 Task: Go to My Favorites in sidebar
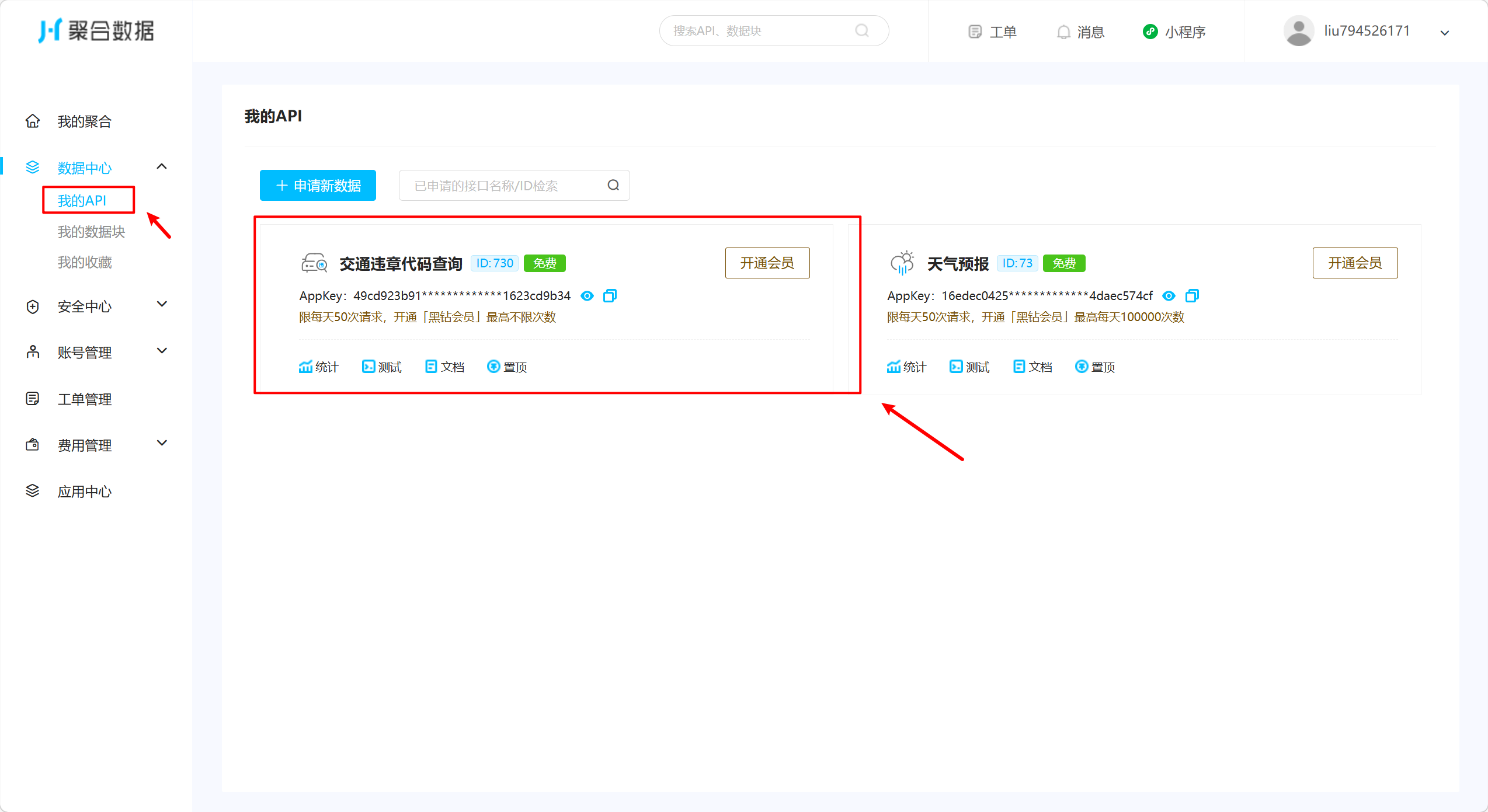[x=85, y=262]
